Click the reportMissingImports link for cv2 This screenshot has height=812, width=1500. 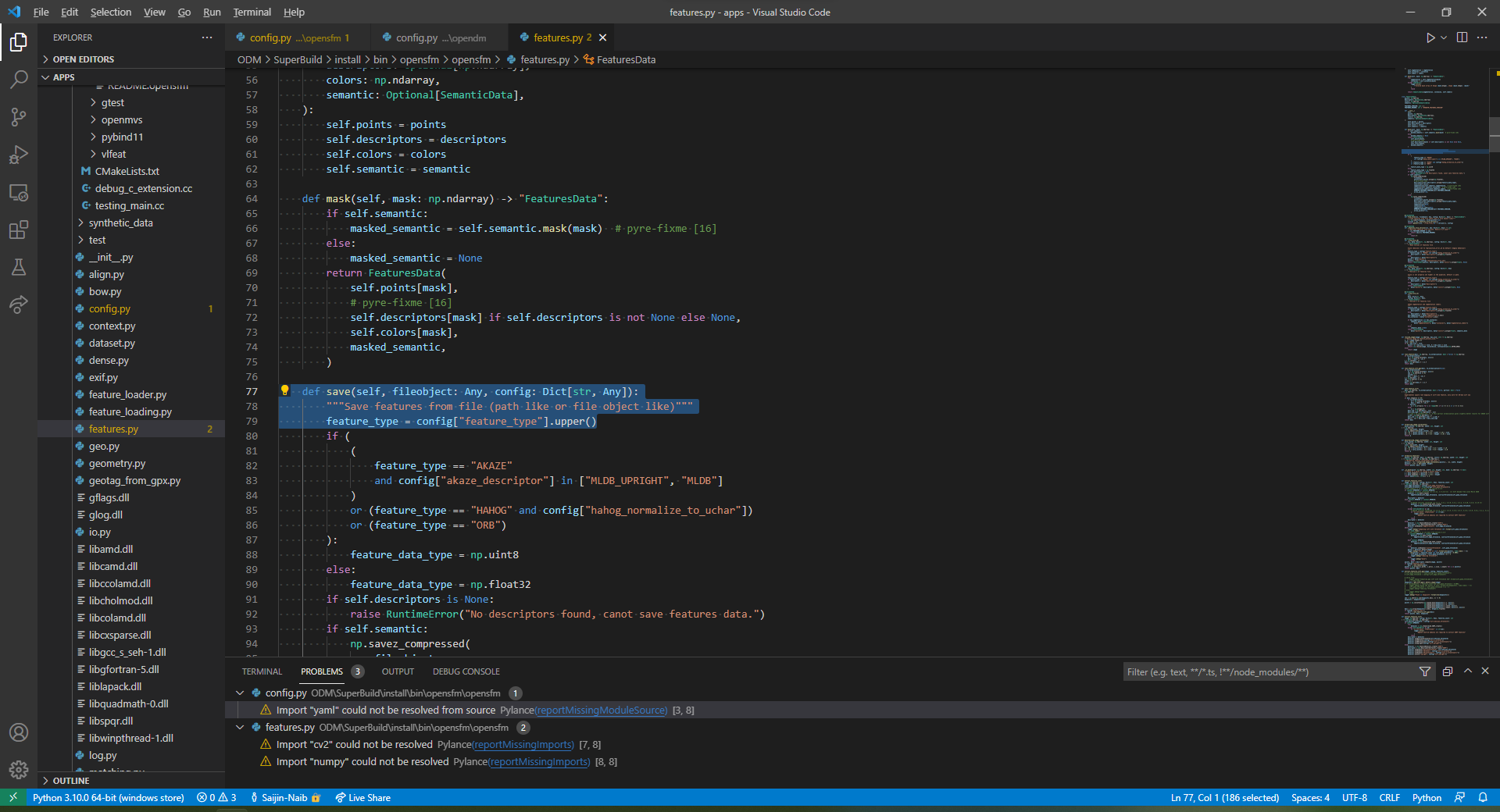(x=522, y=744)
